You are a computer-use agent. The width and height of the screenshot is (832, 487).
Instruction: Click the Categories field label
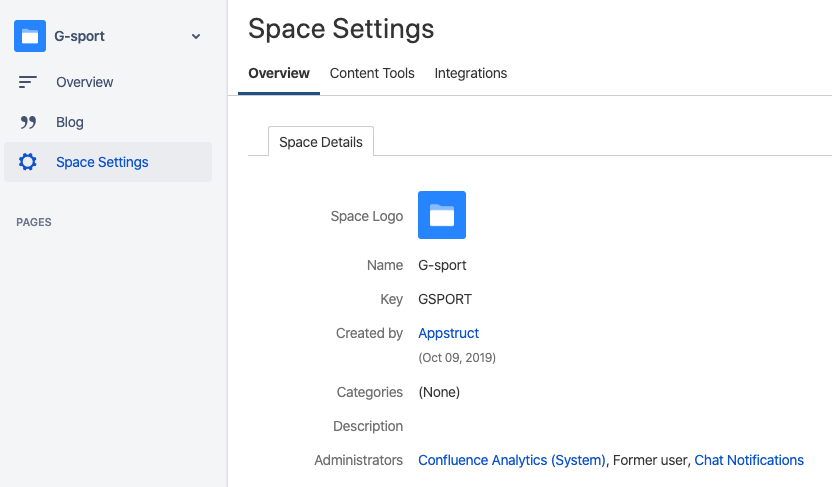point(369,392)
